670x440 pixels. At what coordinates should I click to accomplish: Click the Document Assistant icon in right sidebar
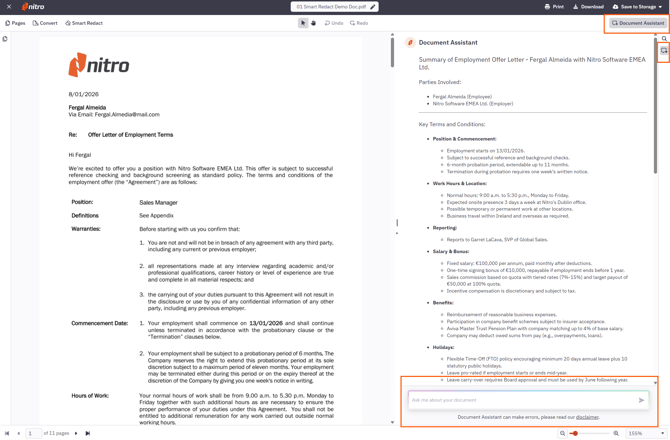(664, 51)
